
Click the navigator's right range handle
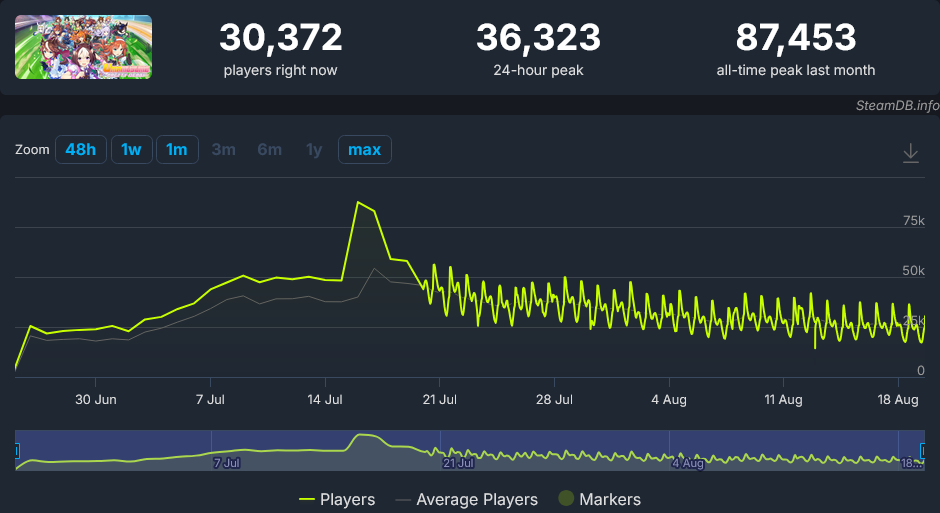(923, 451)
